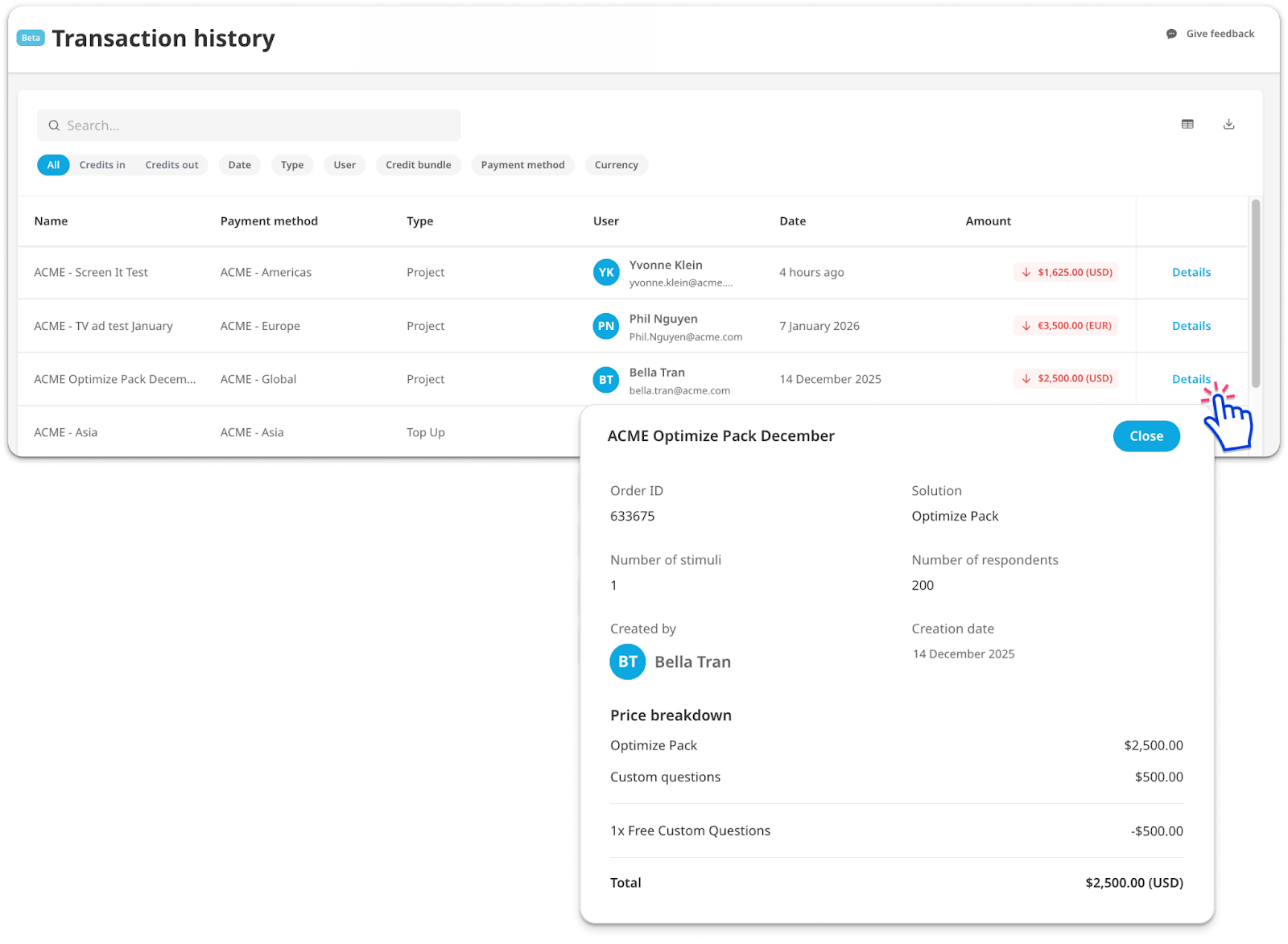Switch to Credits in filter
Screen dimensions: 1288x944
pos(102,165)
